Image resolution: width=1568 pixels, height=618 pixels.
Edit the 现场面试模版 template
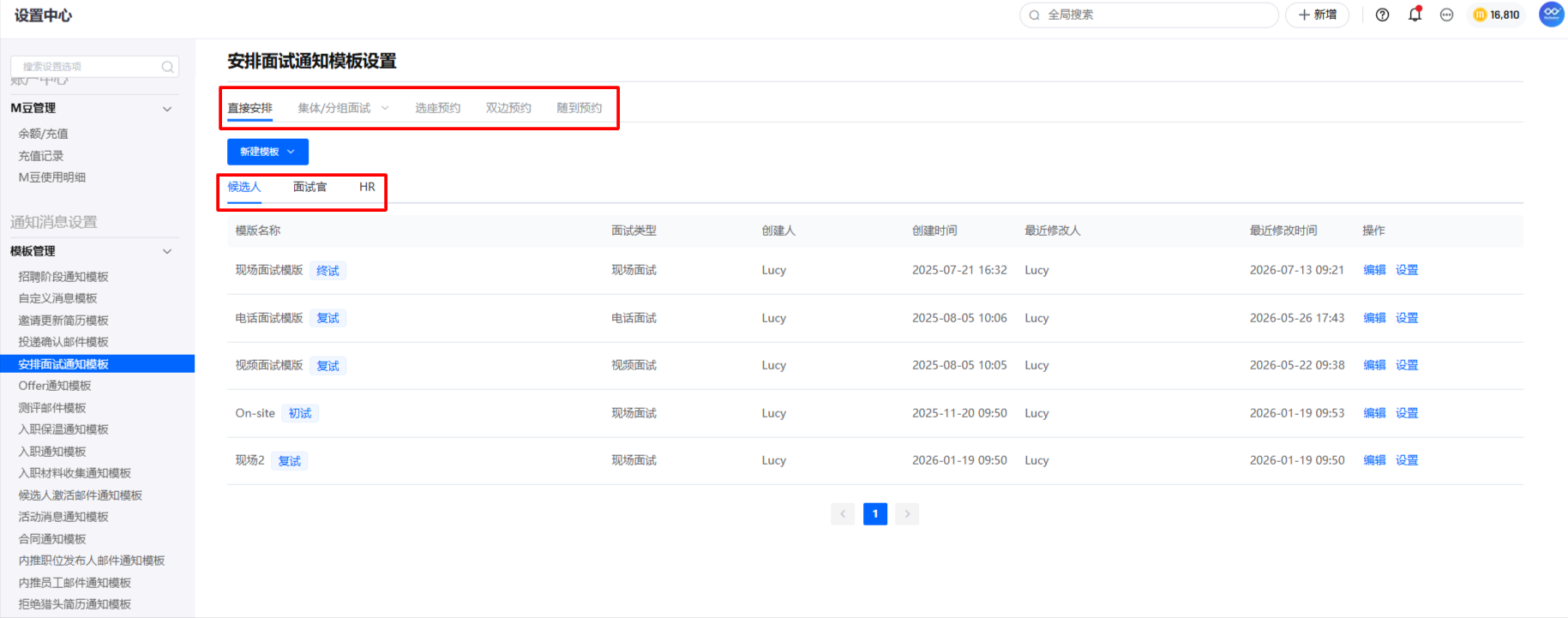coord(1374,270)
